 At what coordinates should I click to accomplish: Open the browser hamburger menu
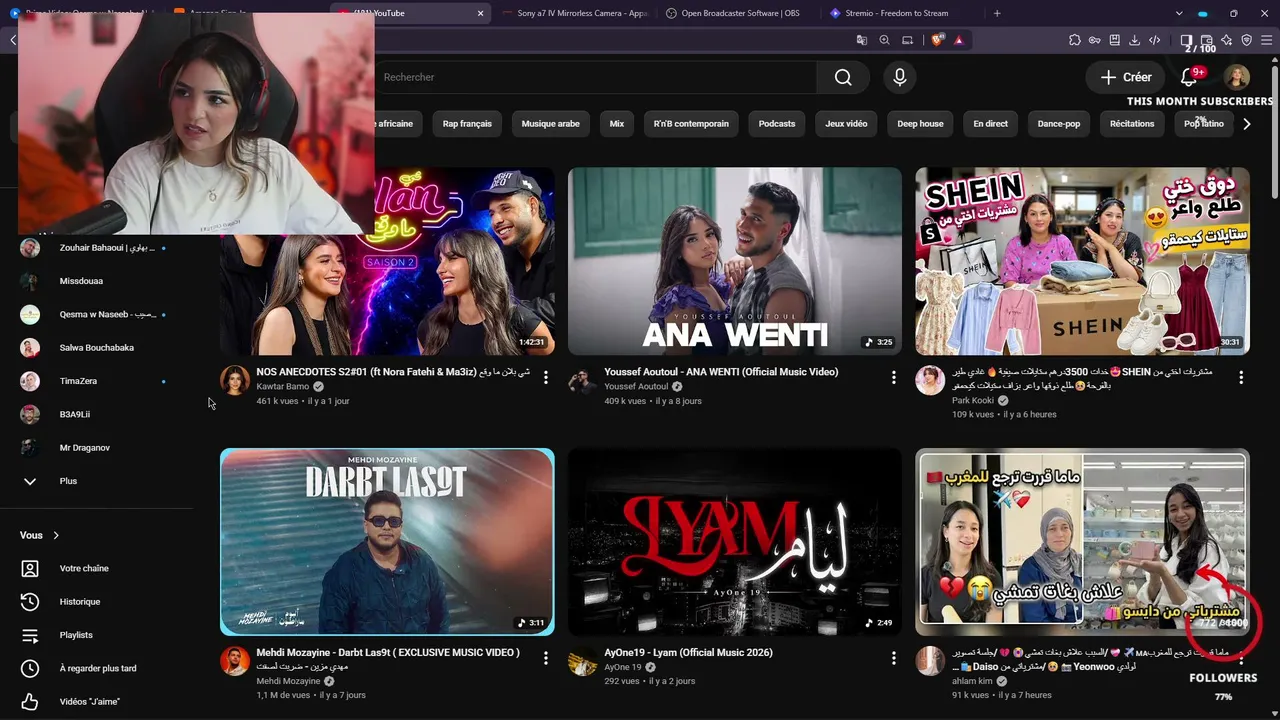tap(1266, 40)
